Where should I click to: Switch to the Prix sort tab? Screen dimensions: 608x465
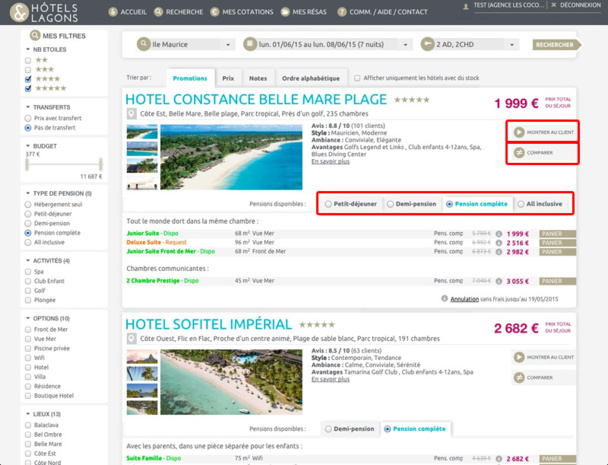point(228,78)
